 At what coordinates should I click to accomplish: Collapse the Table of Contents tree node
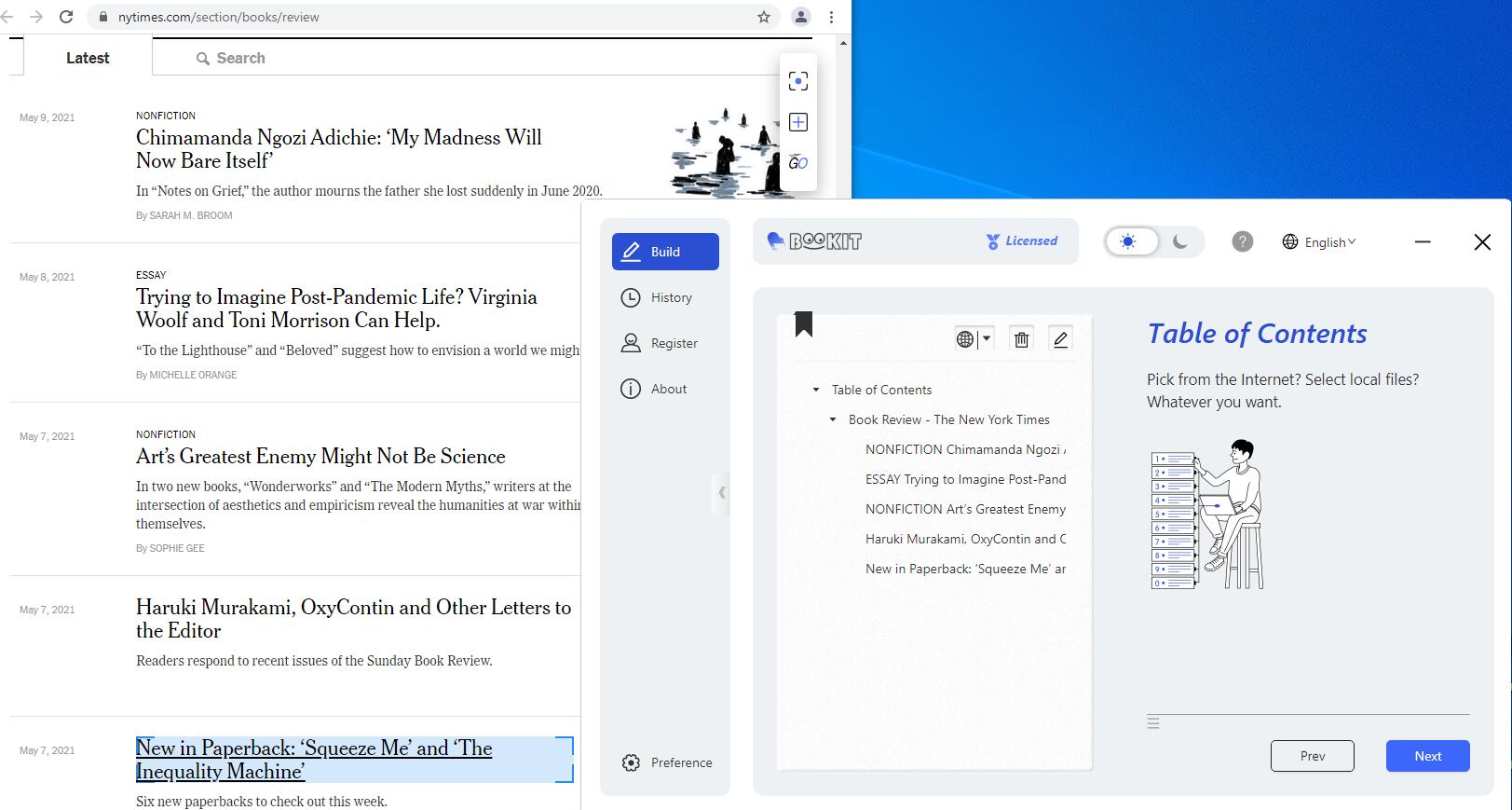click(x=816, y=391)
